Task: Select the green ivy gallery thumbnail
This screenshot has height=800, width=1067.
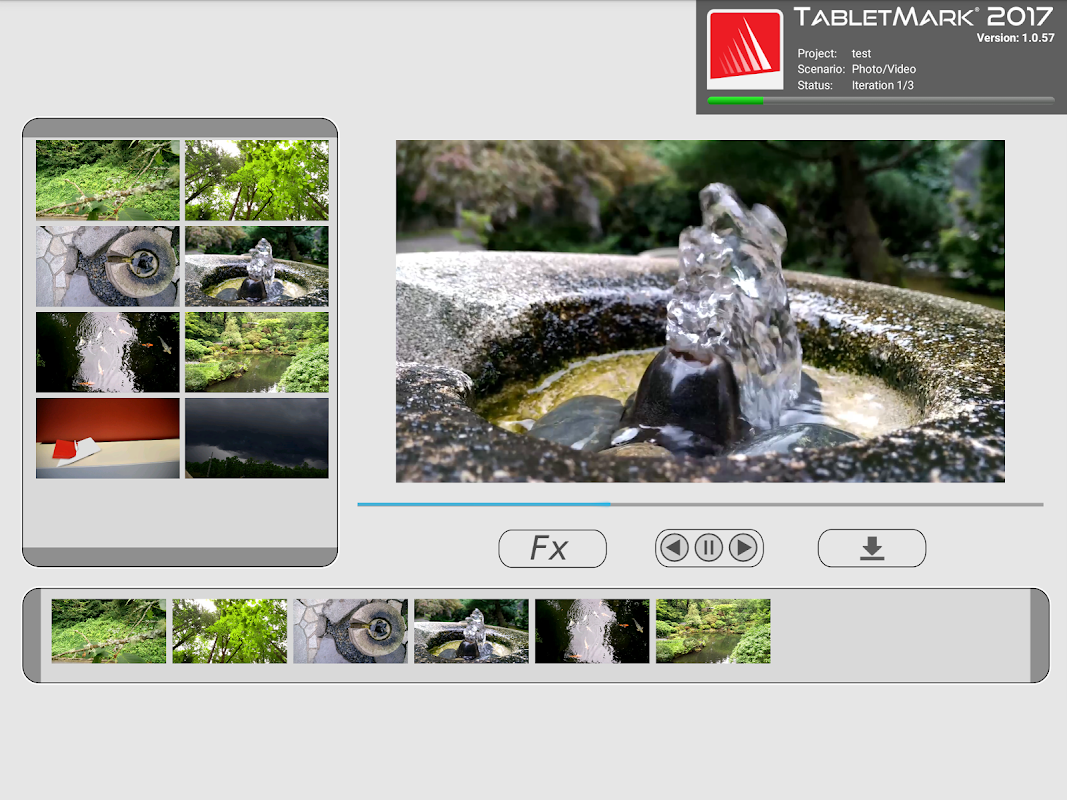Action: pyautogui.click(x=108, y=180)
